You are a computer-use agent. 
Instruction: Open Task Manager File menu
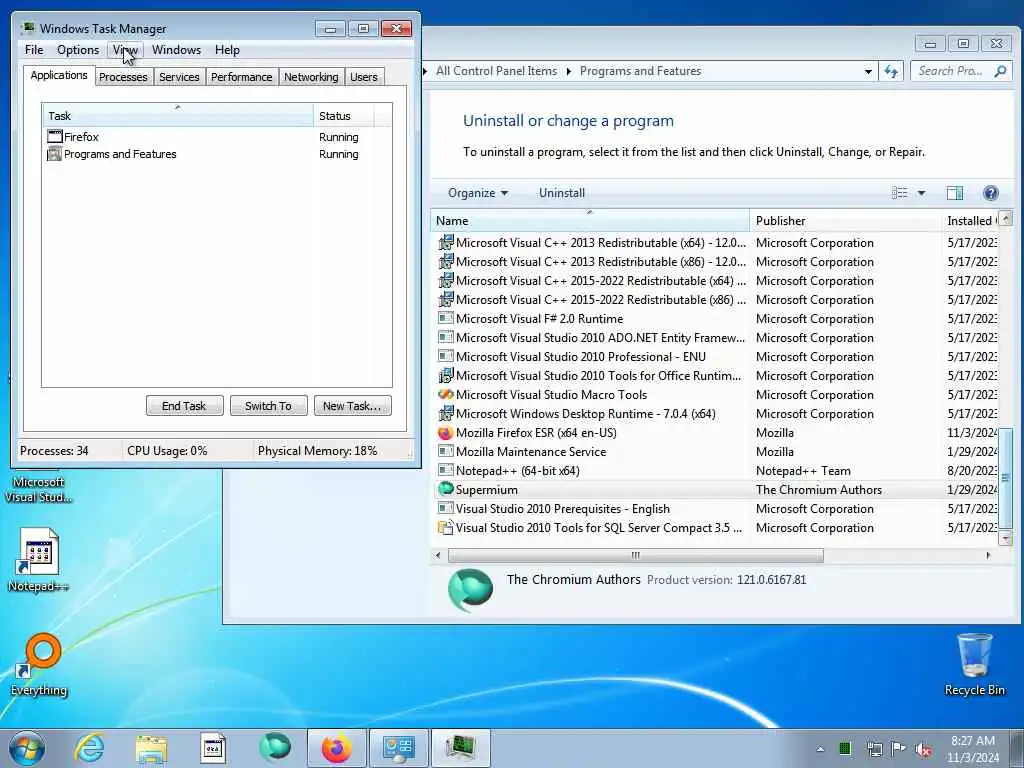34,50
